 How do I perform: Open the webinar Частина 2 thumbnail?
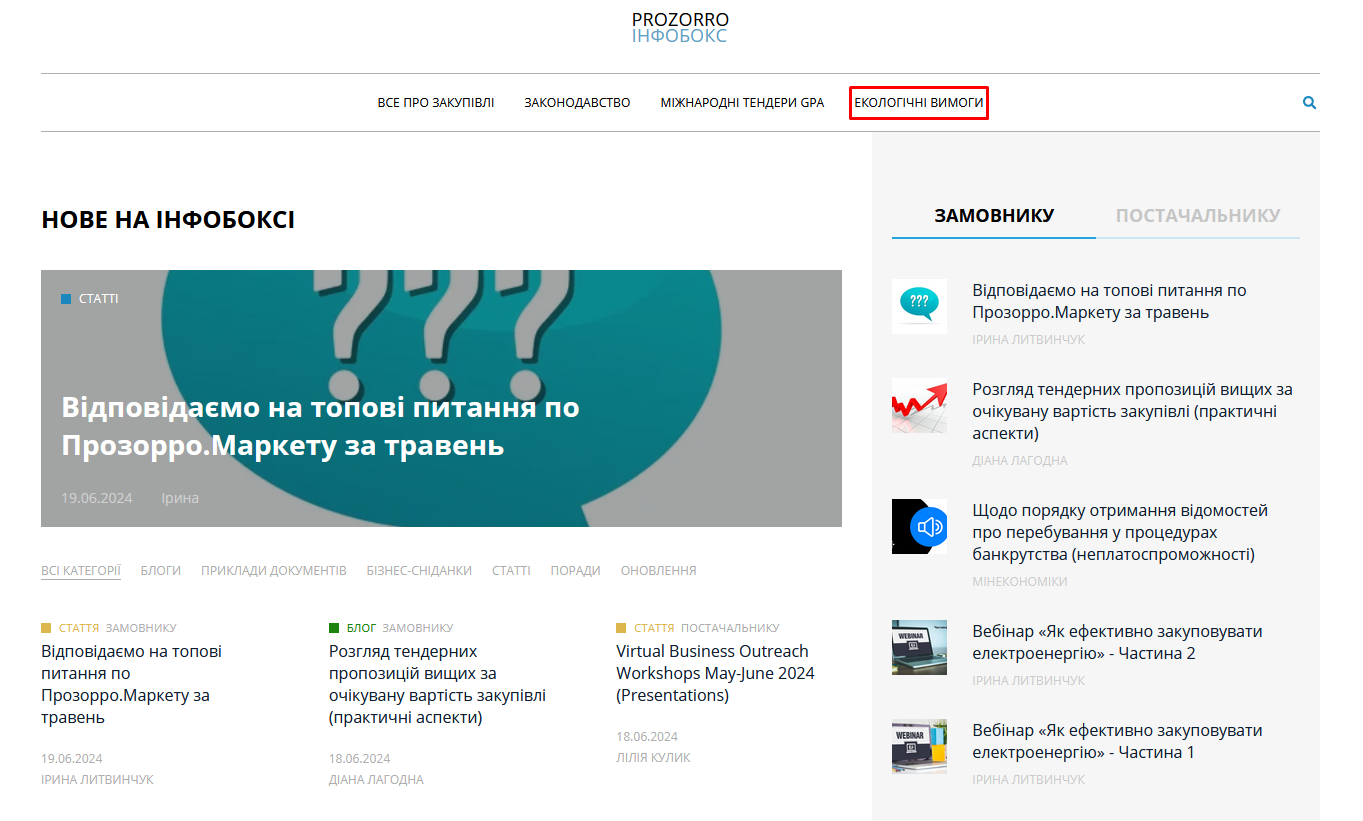click(919, 647)
